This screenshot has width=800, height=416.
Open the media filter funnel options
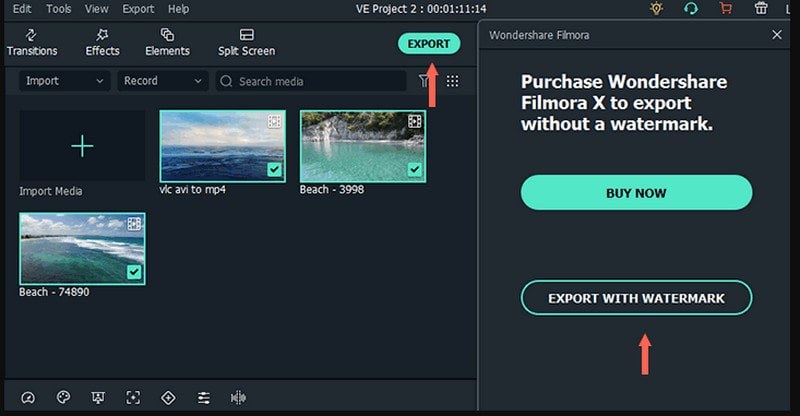coord(423,81)
